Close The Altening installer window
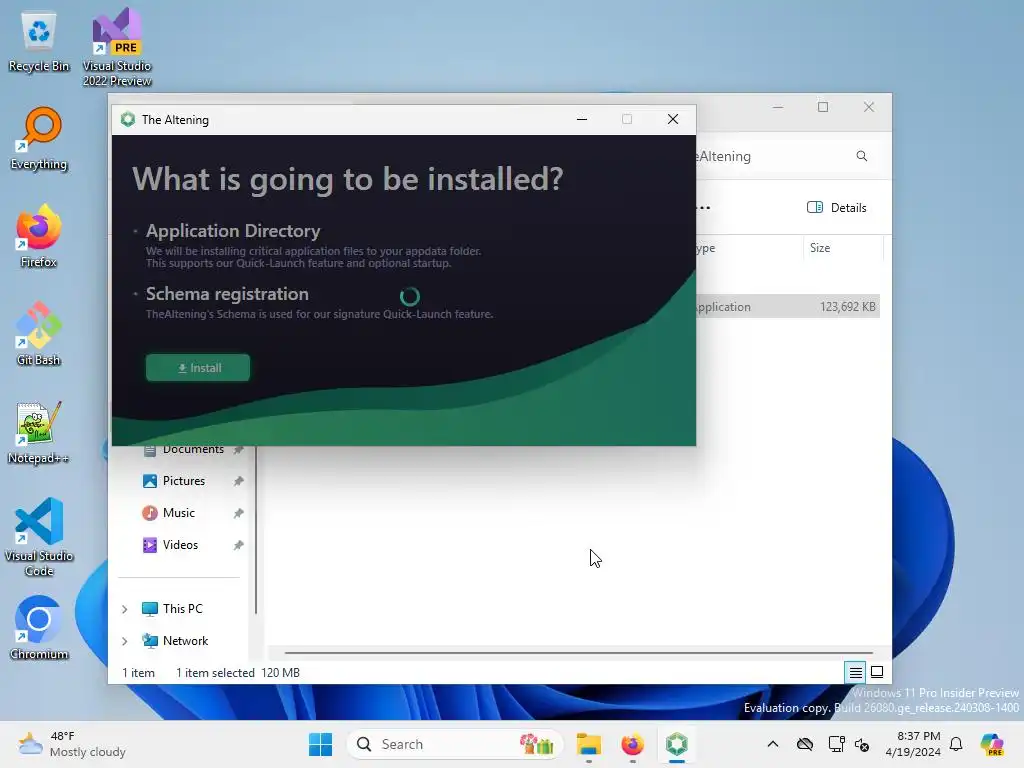The height and width of the screenshot is (768, 1024). (673, 120)
